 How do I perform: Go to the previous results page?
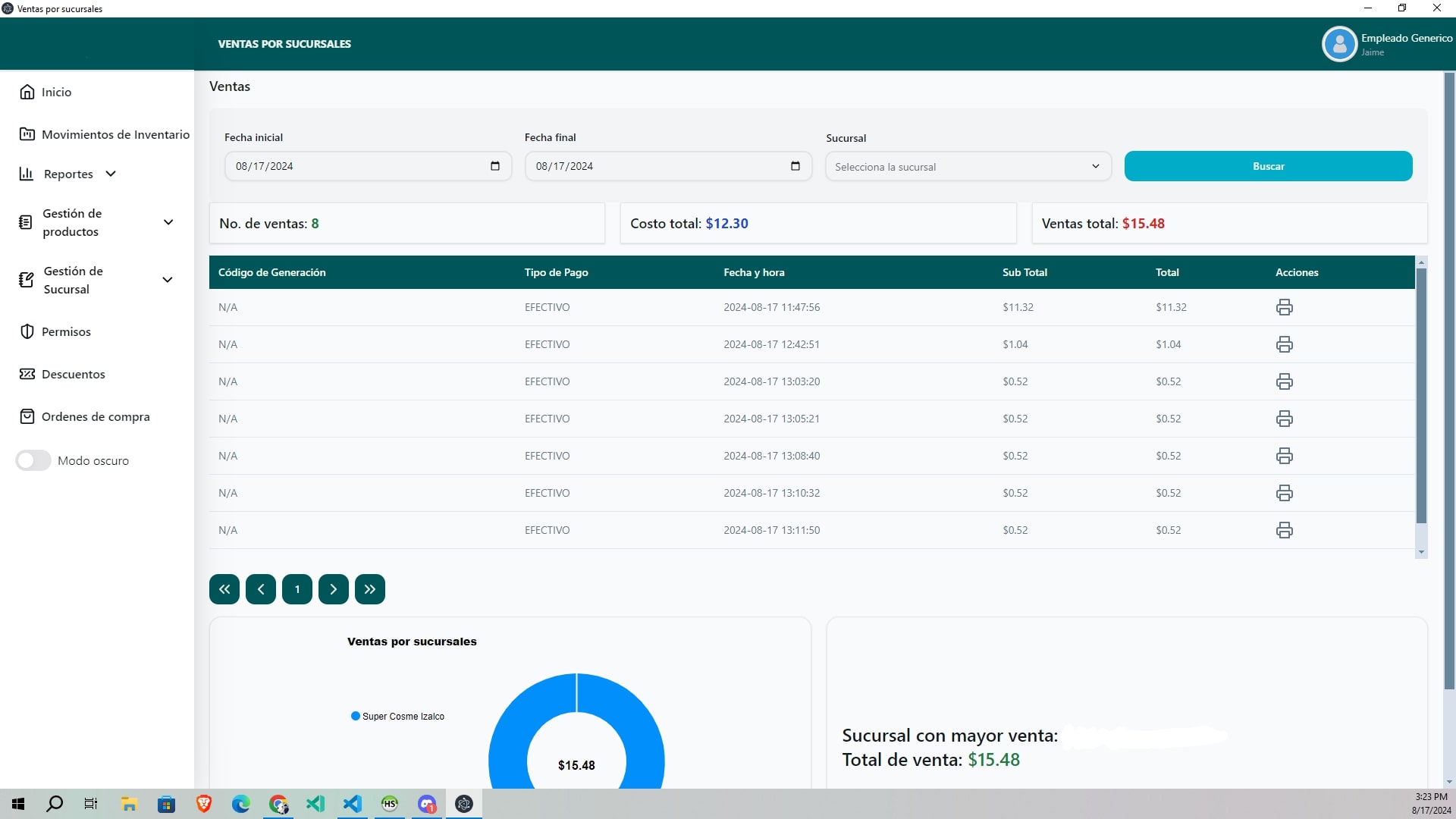[x=261, y=589]
